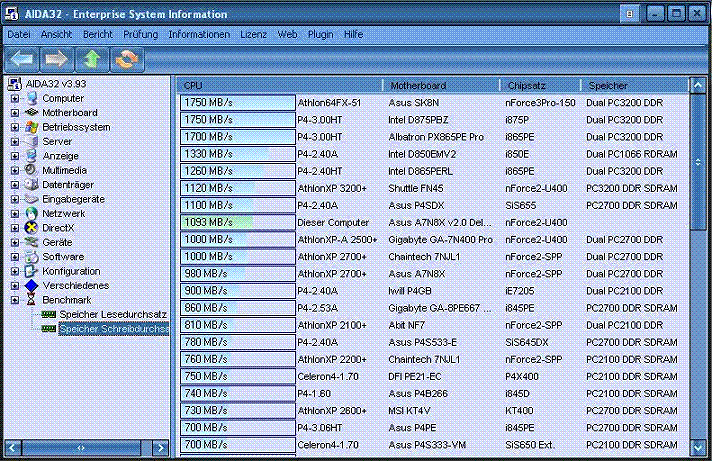Sort by the Speicher column header
This screenshot has height=461, width=712.
coord(635,85)
